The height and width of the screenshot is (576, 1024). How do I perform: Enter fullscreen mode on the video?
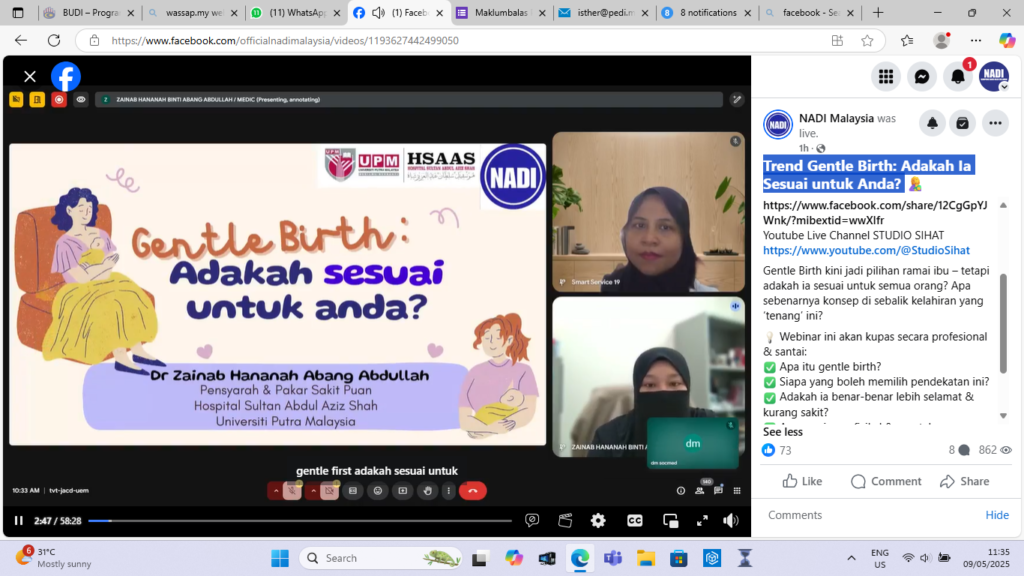coord(701,520)
